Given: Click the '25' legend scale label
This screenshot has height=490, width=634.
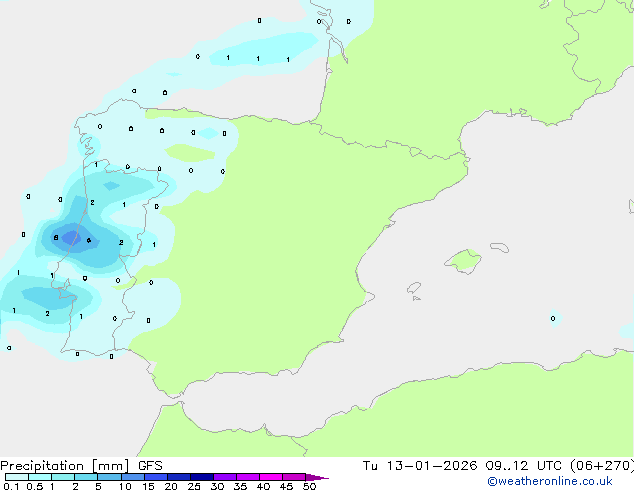Looking at the screenshot, I should point(194,486).
